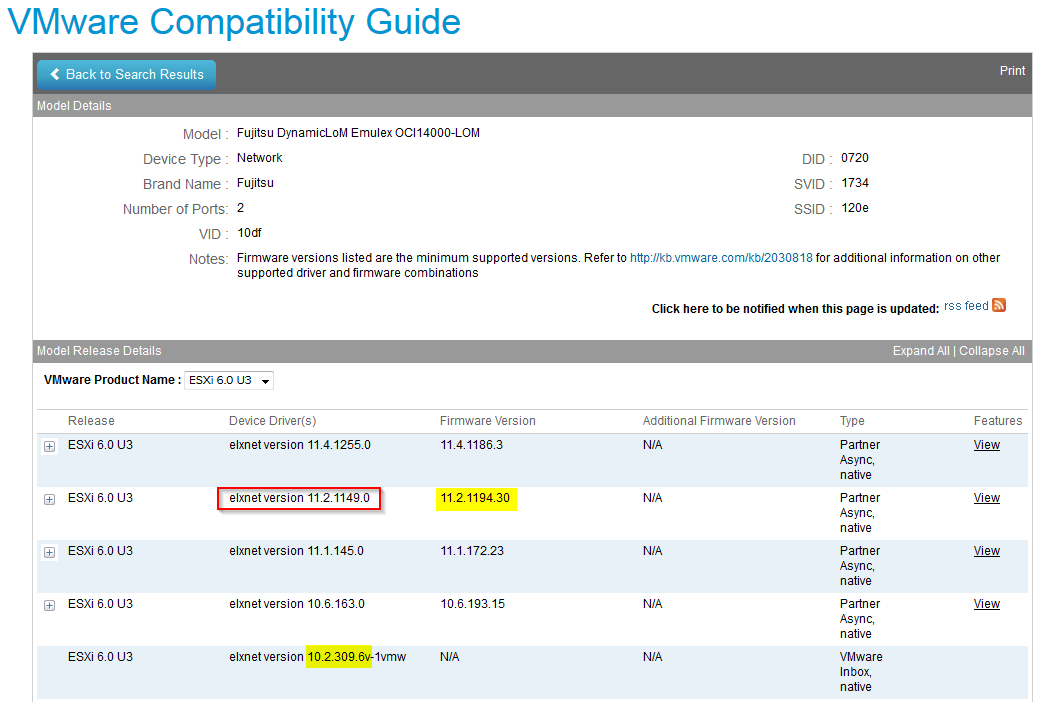Select 'elxnet version 10.2.309.6v-1vmw' driver text
This screenshot has width=1037, height=702.
[x=317, y=657]
